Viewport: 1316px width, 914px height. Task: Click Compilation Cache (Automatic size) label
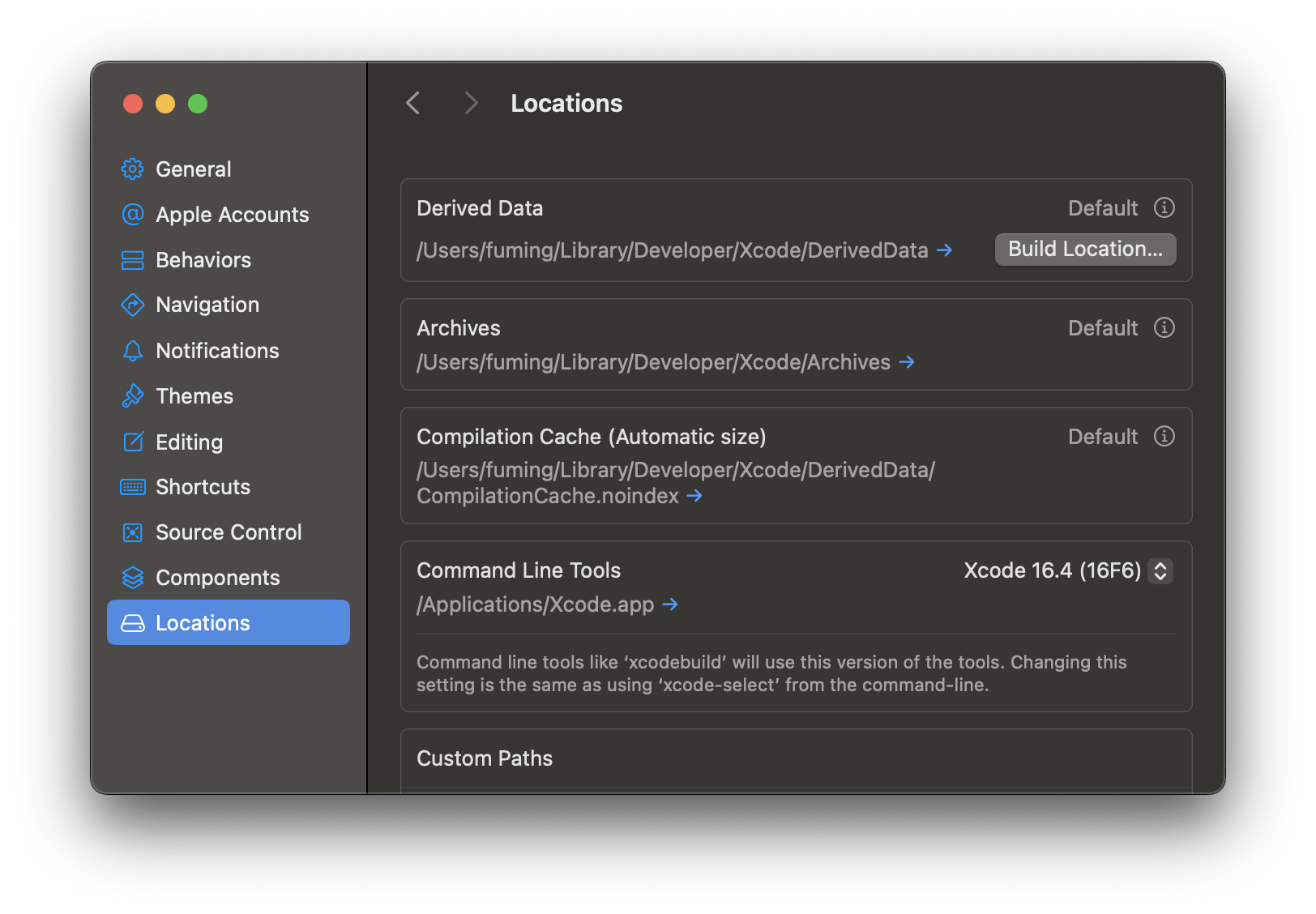coord(592,437)
